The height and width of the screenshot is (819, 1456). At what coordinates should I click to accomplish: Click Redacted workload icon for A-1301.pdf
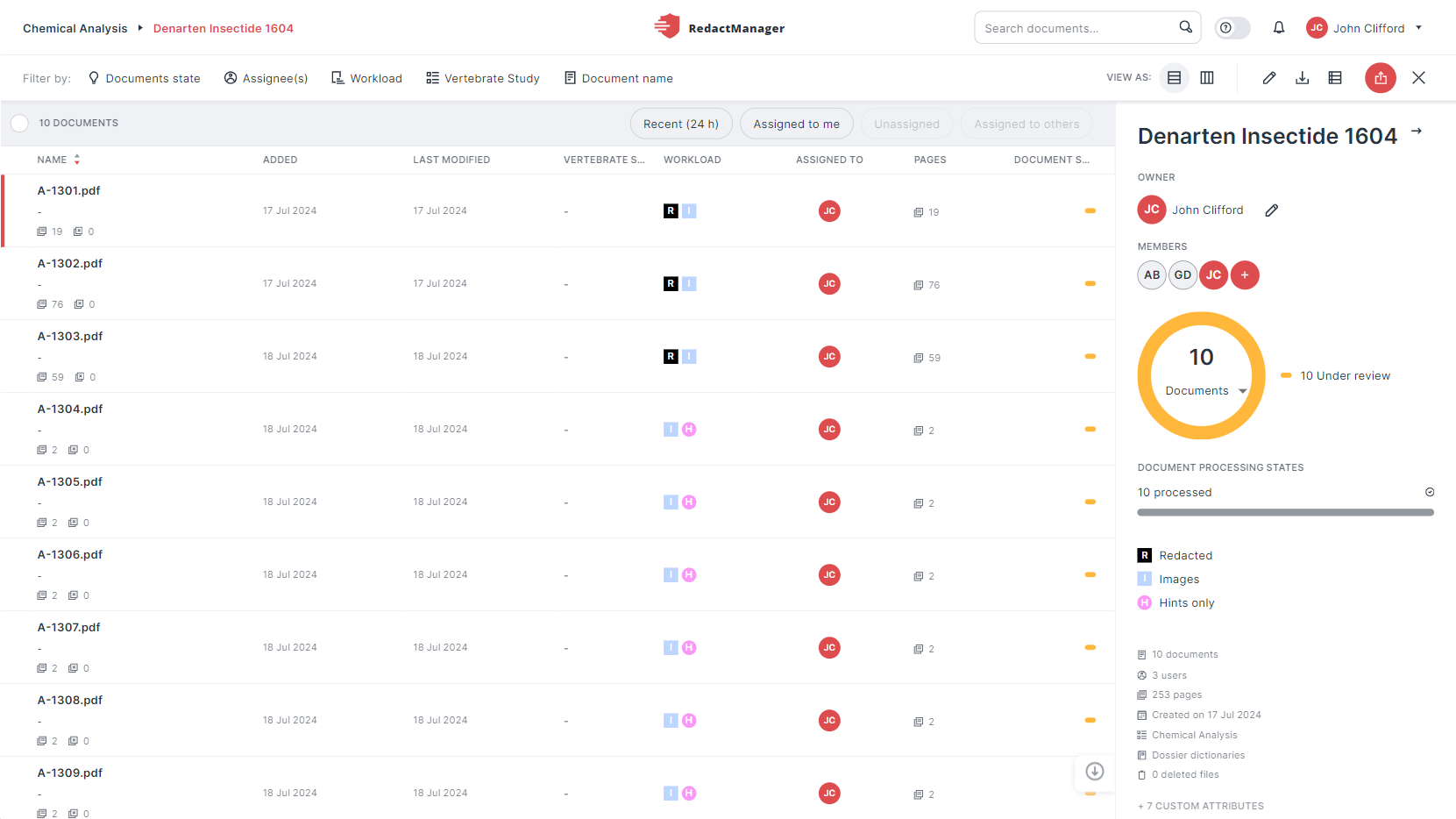coord(671,210)
